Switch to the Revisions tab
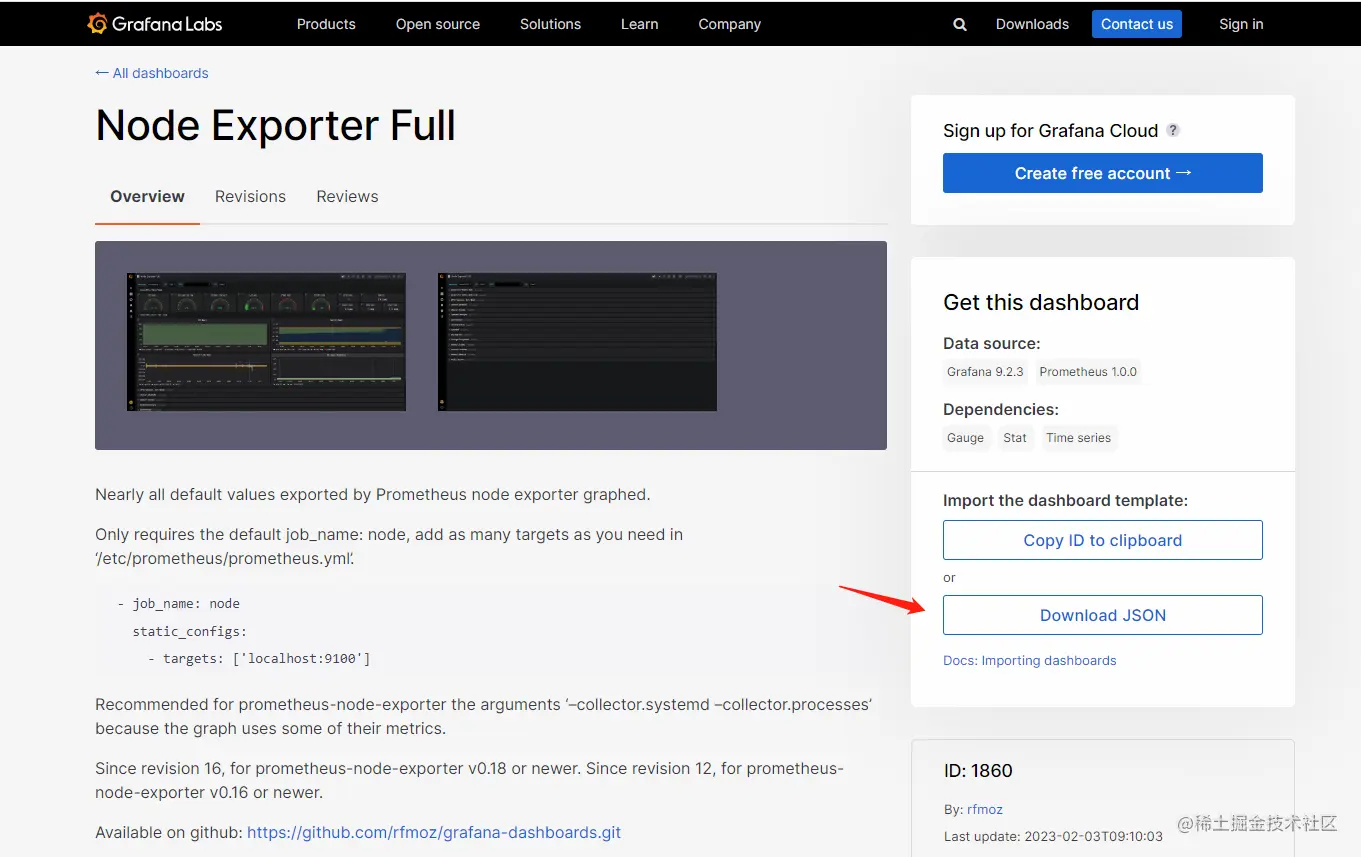The image size is (1361, 857). [x=250, y=197]
